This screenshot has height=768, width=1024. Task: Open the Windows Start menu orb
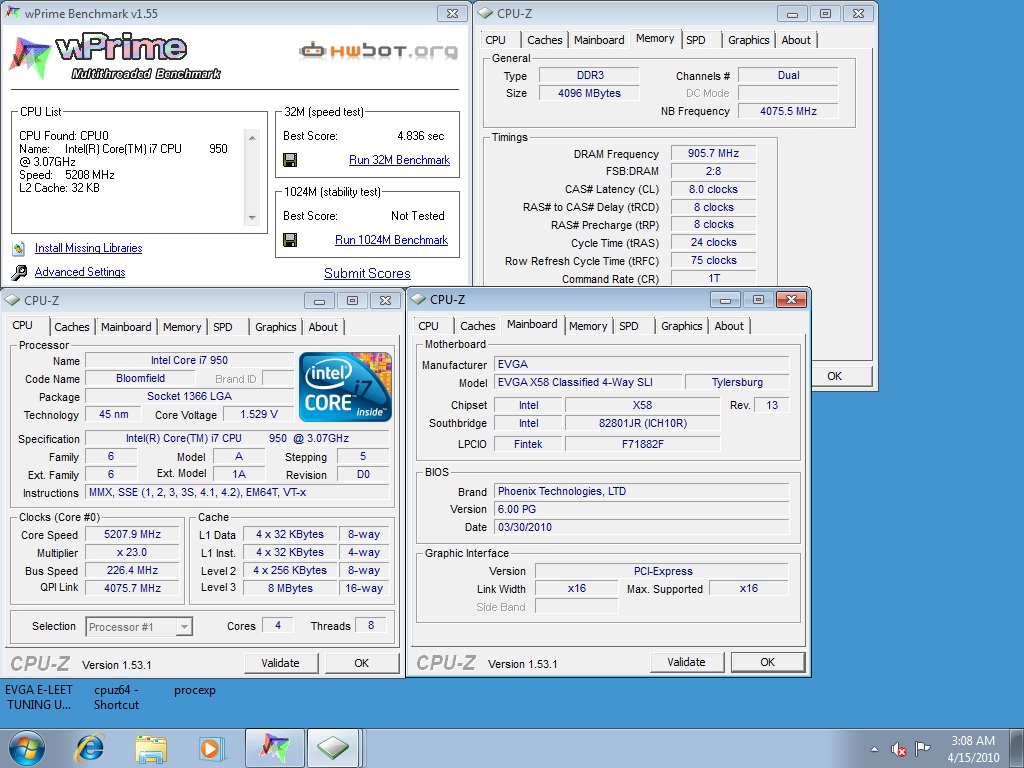[x=26, y=748]
